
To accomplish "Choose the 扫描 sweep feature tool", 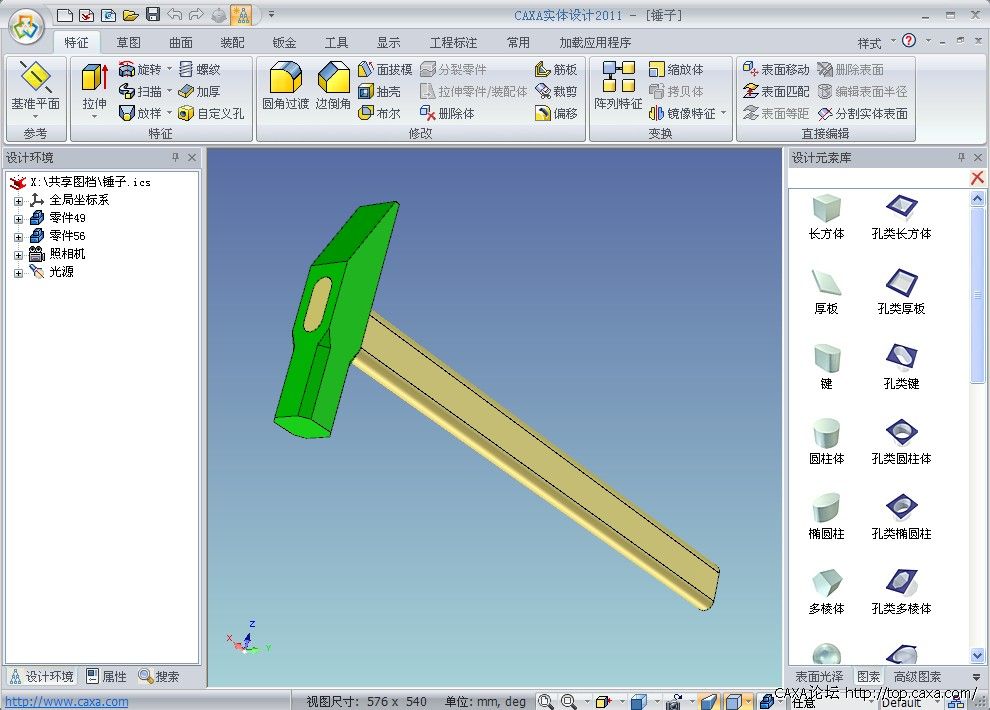I will 140,91.
